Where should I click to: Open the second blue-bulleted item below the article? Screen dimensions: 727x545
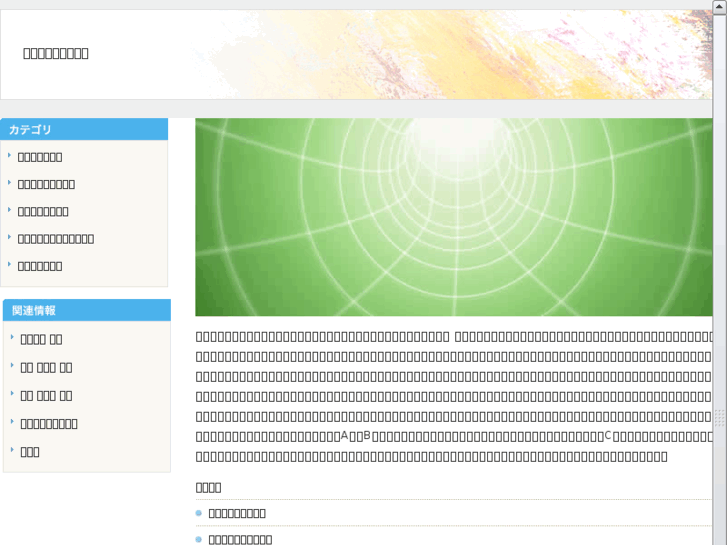tap(240, 539)
